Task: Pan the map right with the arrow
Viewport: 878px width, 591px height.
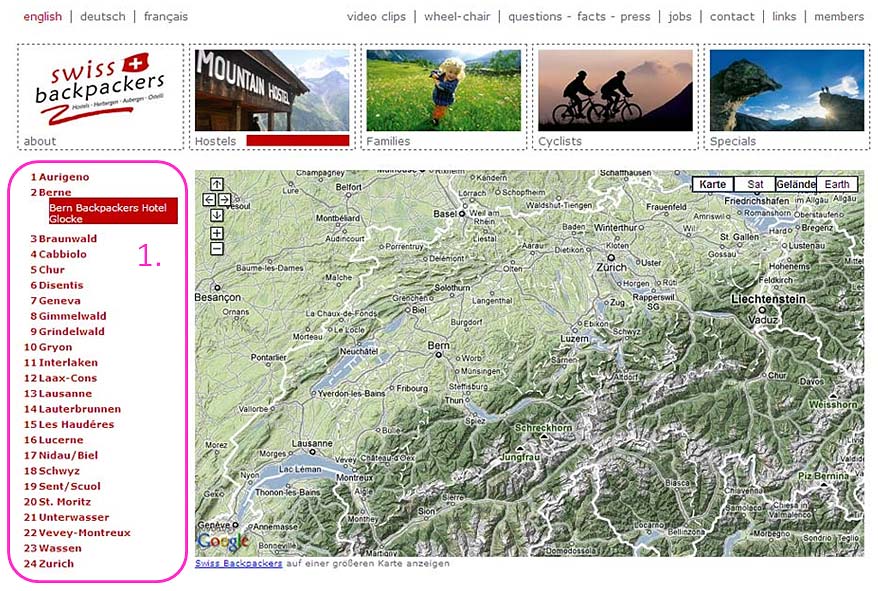Action: click(225, 200)
